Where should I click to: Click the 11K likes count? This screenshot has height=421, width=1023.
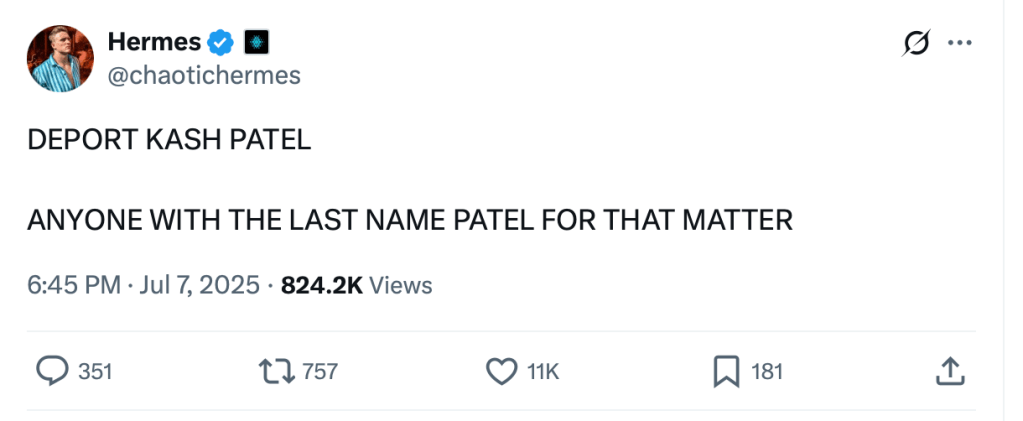pos(543,372)
